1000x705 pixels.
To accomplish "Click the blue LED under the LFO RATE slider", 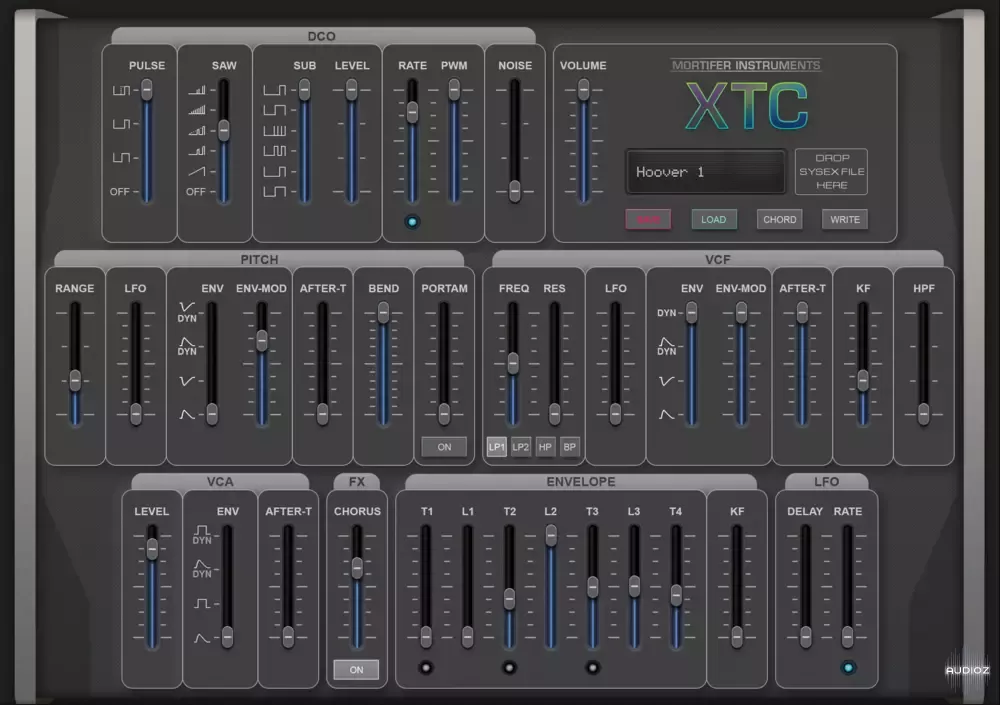I will [848, 668].
